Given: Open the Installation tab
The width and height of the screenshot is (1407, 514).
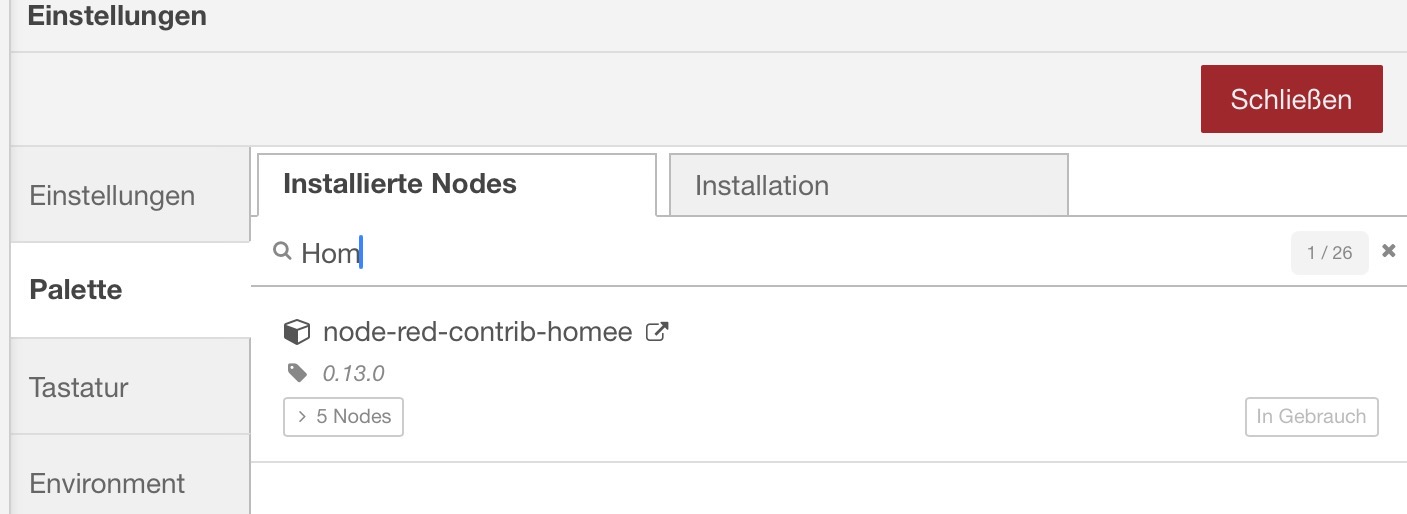Looking at the screenshot, I should (x=762, y=186).
